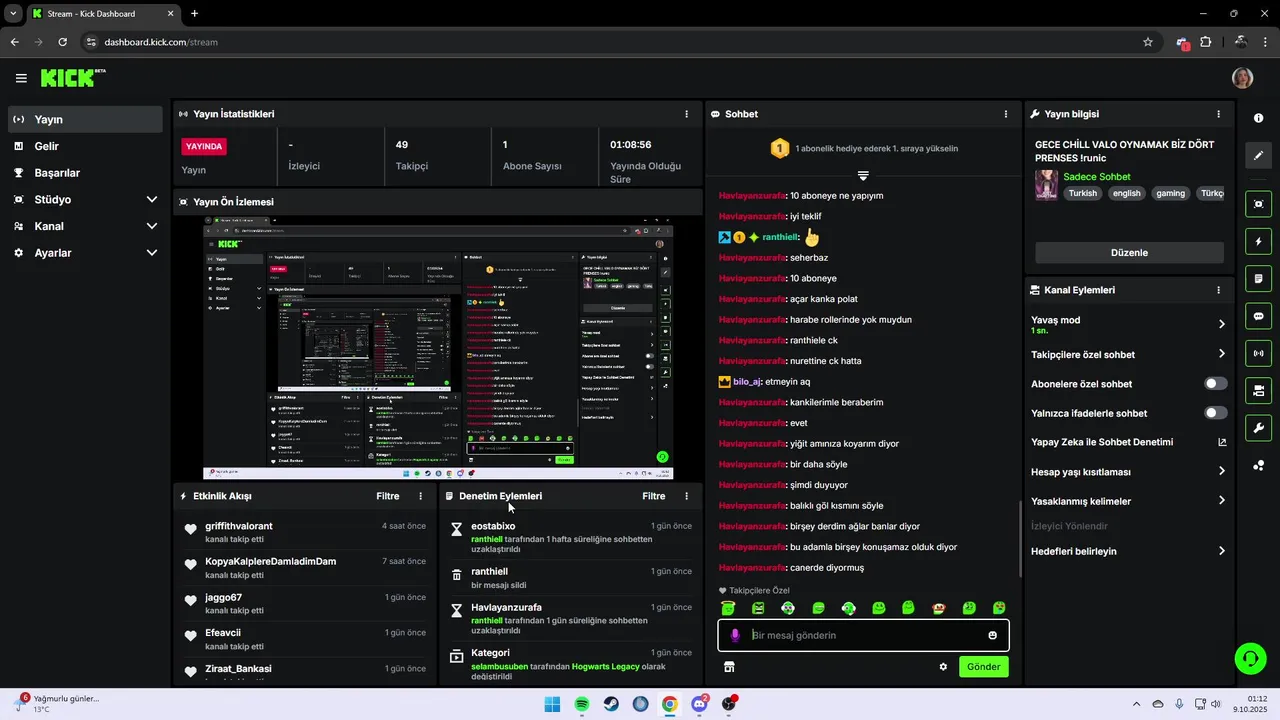Image resolution: width=1280 pixels, height=720 pixels.
Task: Click the wrench tools icon in right rail
Action: point(1258,428)
